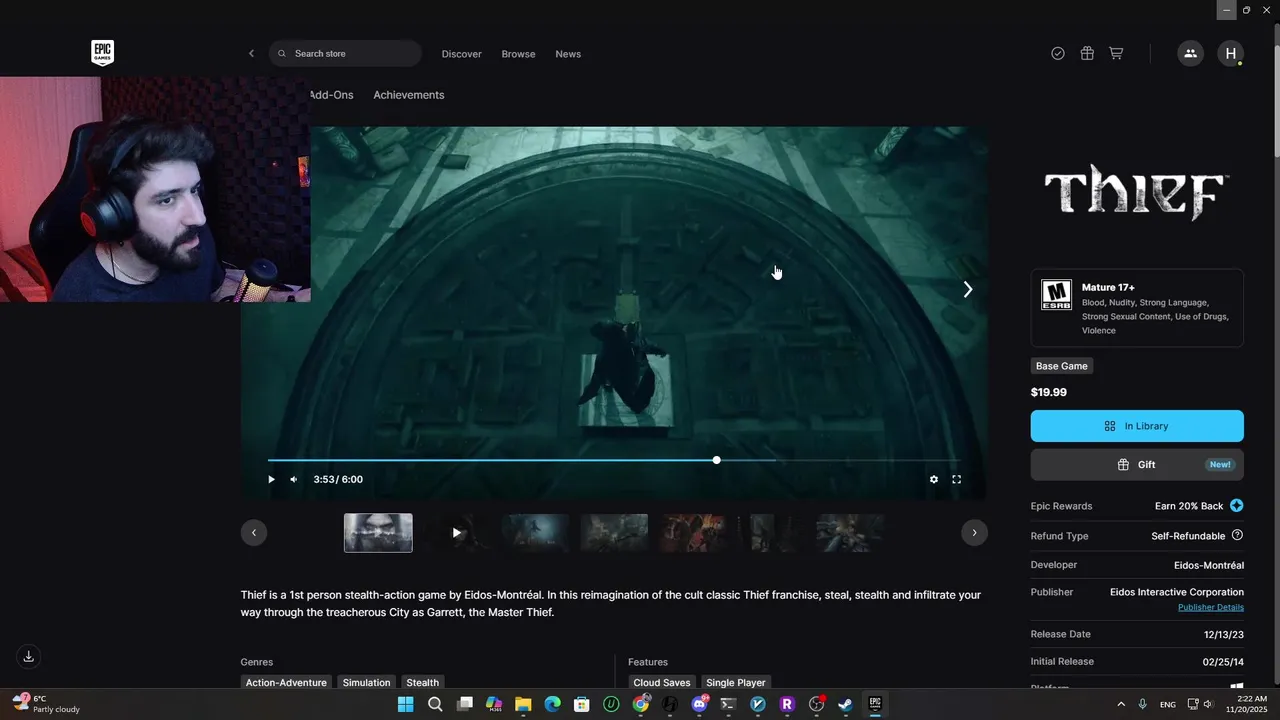Click the Epic Games logo
Viewport: 1280px width, 720px height.
(102, 53)
